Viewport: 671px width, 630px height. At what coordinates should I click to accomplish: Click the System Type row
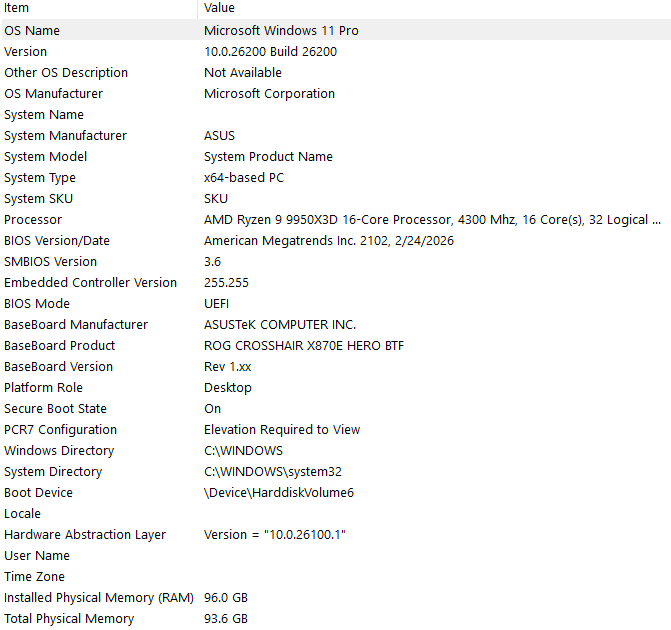336,178
